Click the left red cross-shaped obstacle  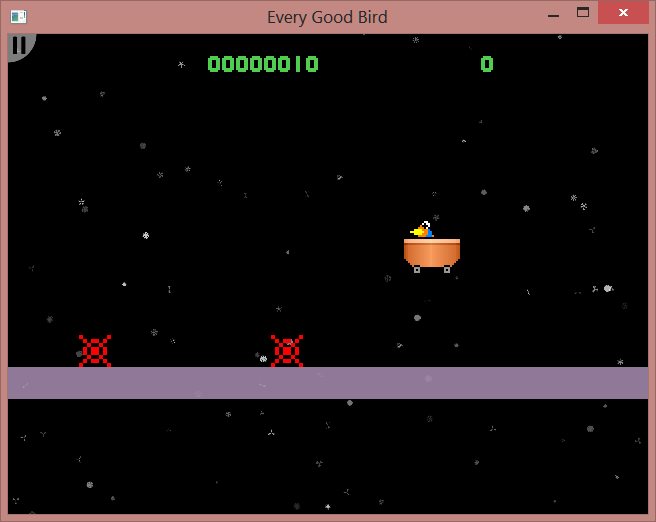point(95,351)
